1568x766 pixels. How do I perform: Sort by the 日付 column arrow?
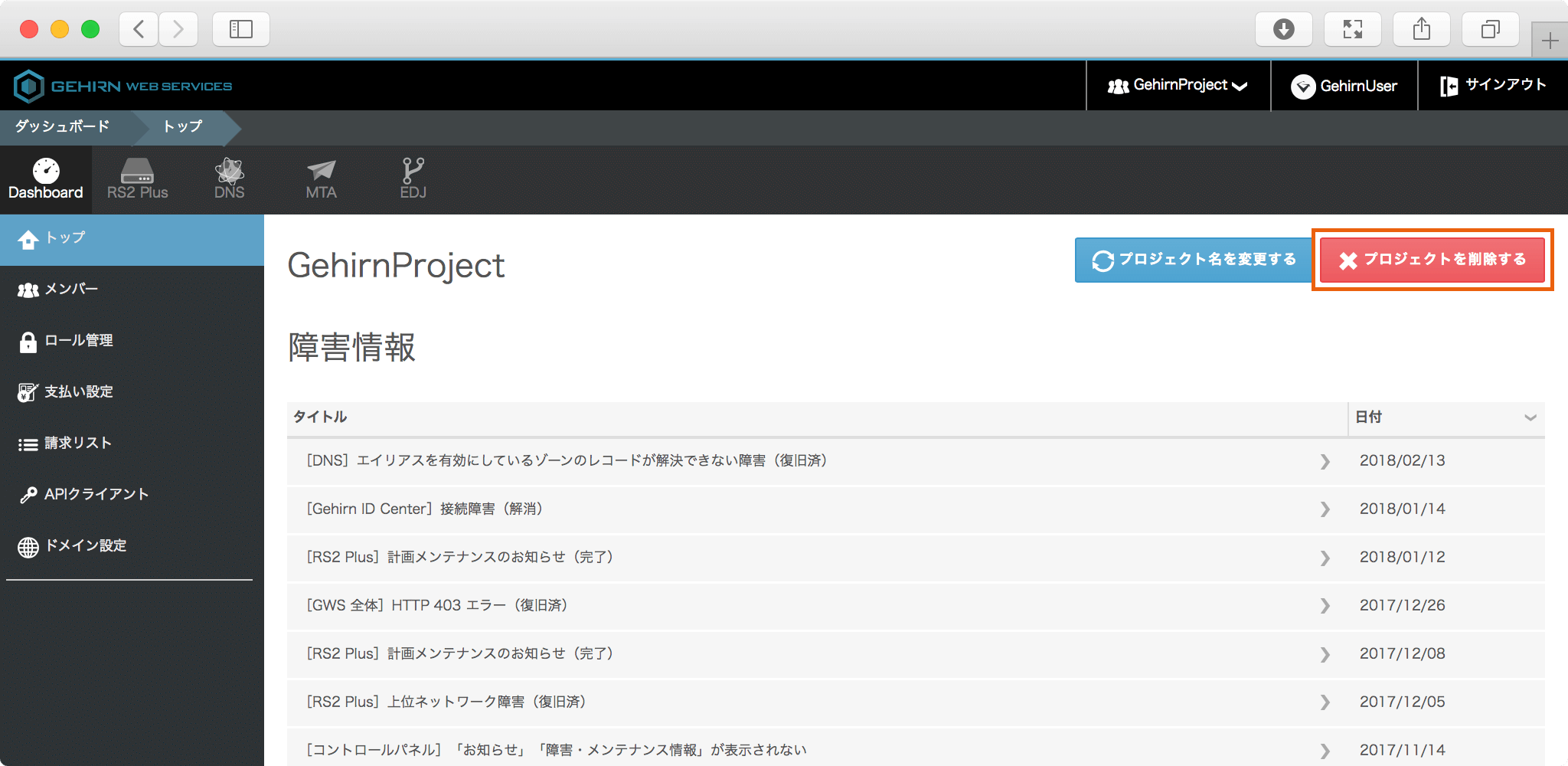pos(1530,417)
